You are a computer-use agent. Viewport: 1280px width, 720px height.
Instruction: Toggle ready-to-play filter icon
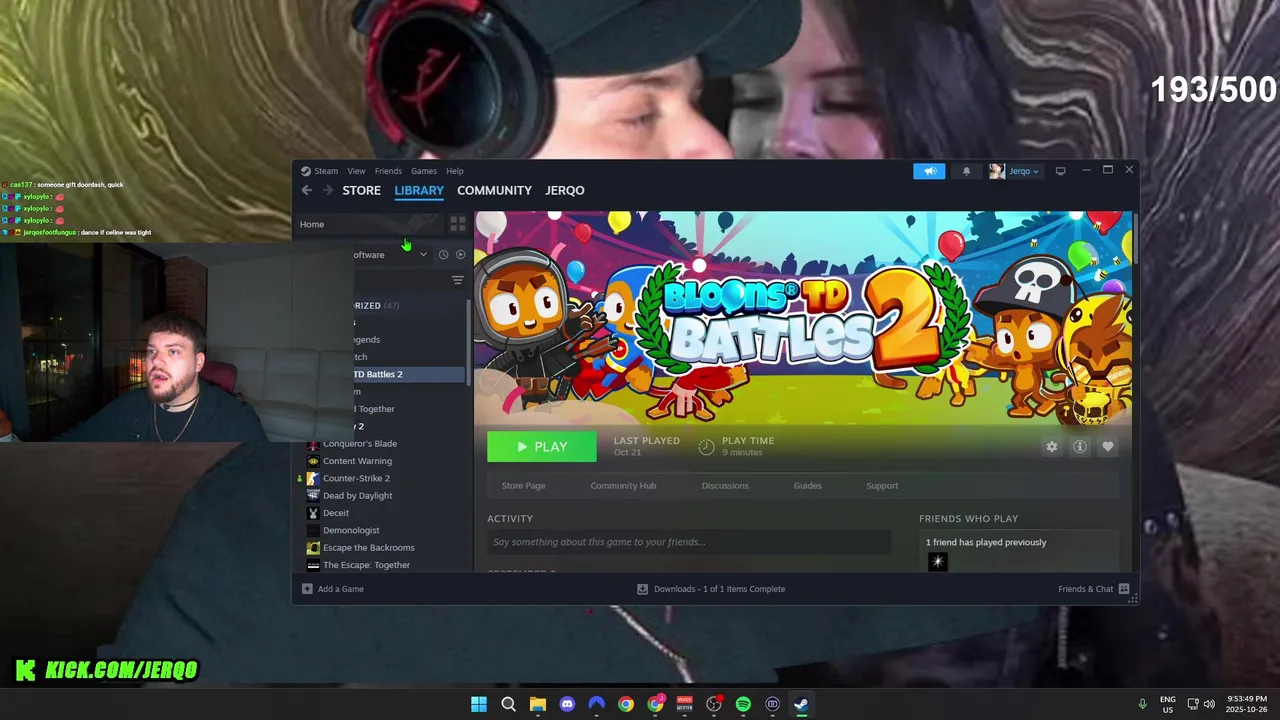[460, 254]
